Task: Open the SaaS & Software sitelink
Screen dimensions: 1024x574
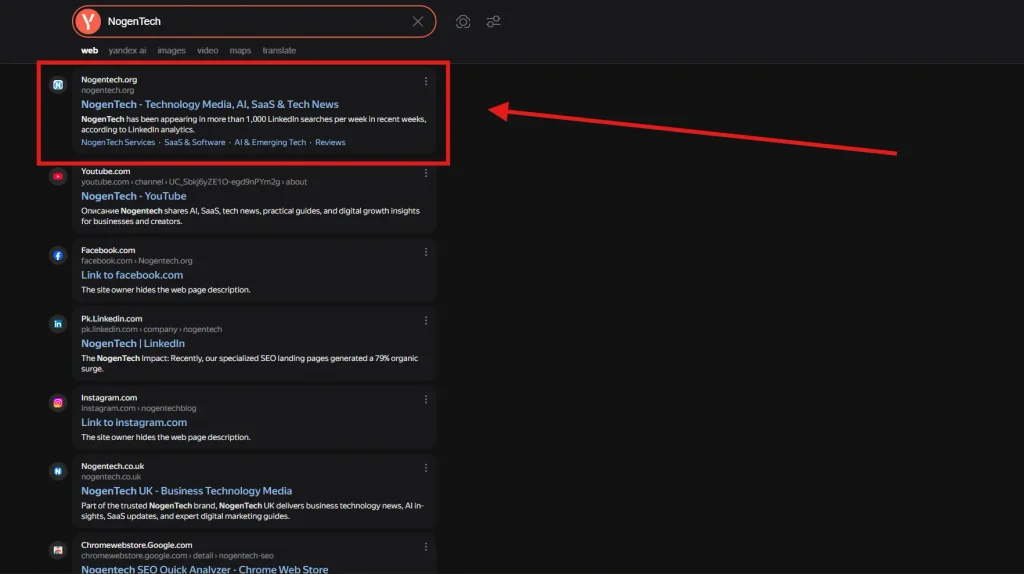Action: (x=195, y=142)
